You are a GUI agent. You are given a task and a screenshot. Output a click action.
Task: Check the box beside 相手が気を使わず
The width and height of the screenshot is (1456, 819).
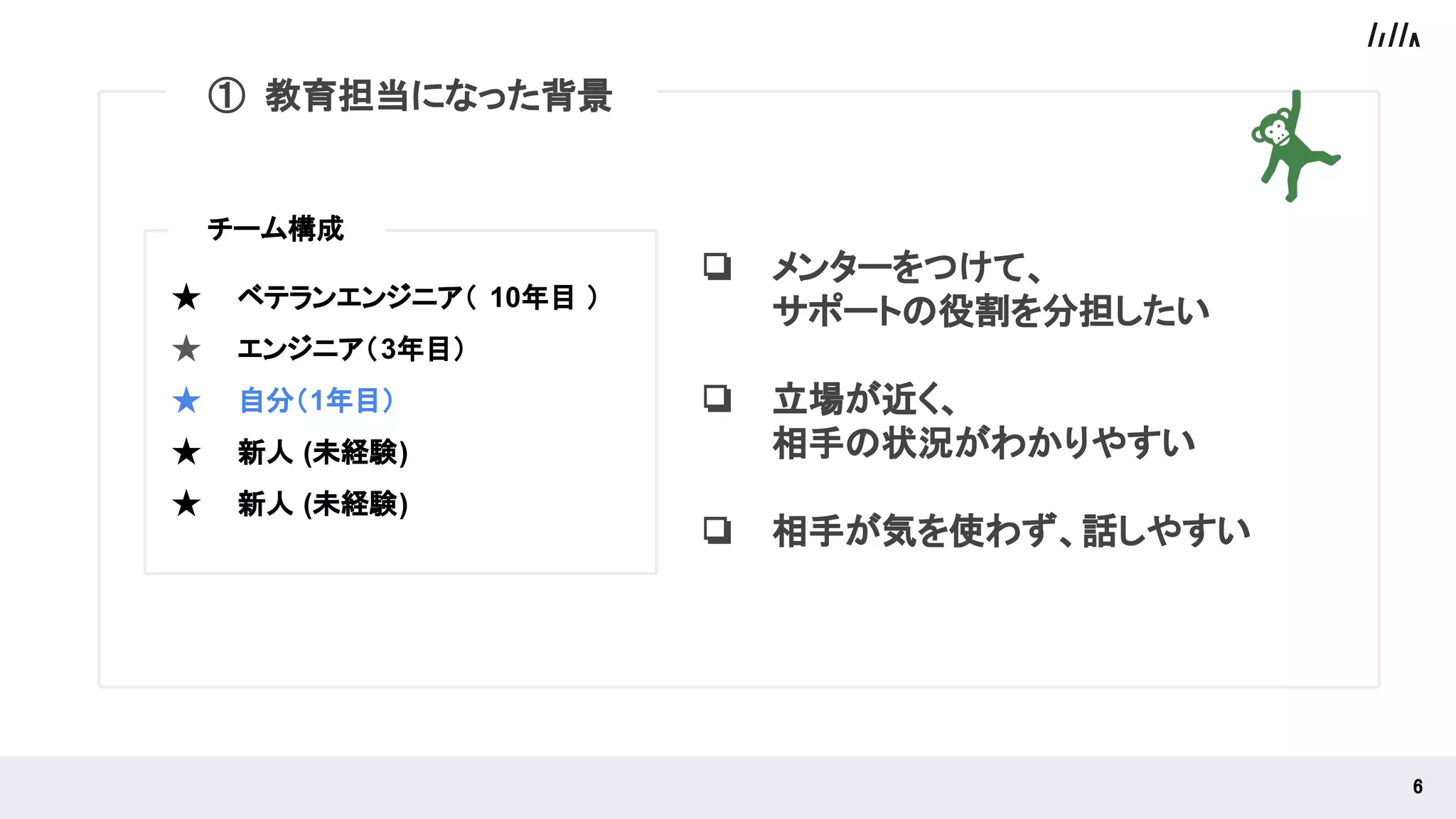[x=717, y=530]
